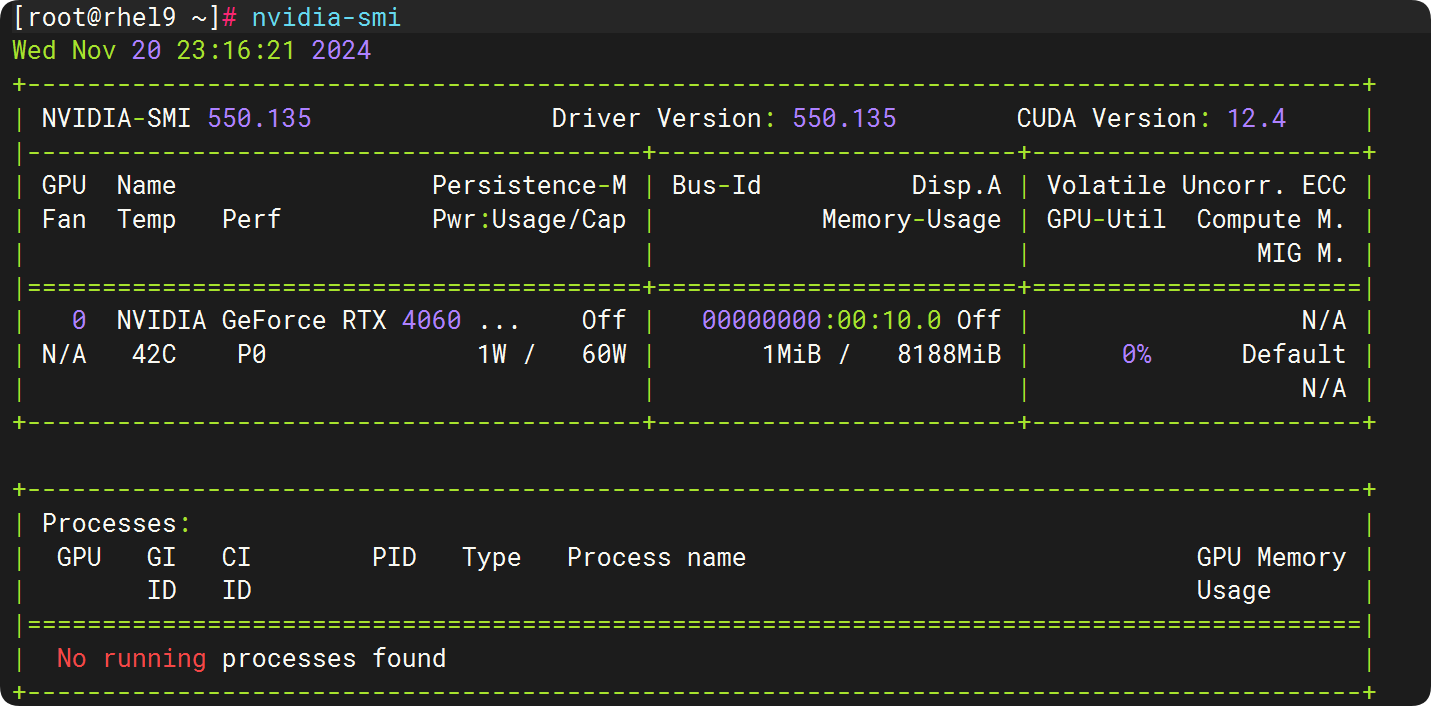Click the bus ID 00000000:00:10.0
This screenshot has width=1431, height=706.
point(821,320)
